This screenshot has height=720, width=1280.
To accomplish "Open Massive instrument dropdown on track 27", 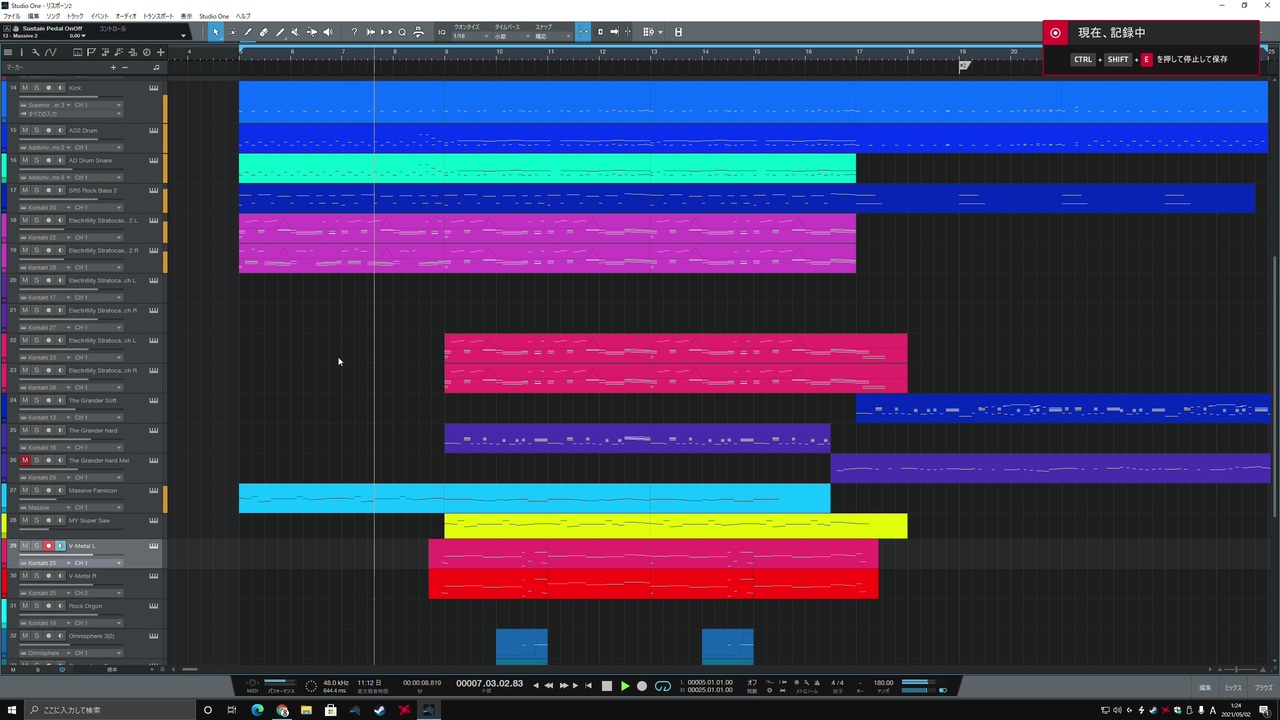I will coord(46,507).
